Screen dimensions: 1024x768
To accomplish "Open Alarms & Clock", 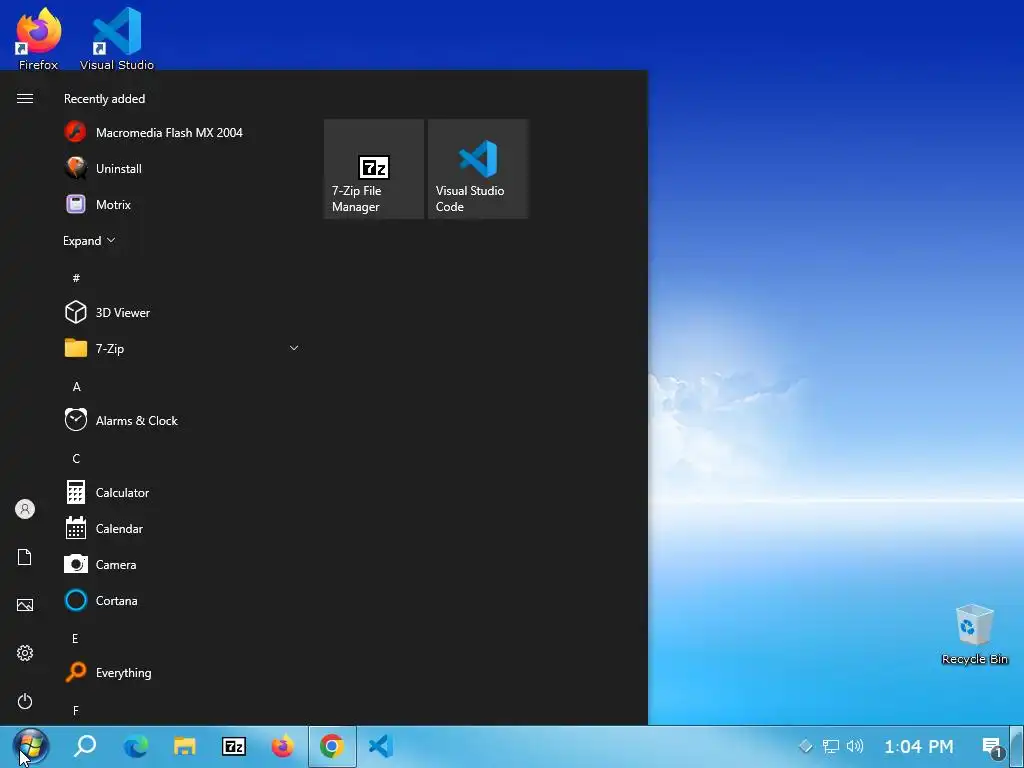I will point(183,421).
